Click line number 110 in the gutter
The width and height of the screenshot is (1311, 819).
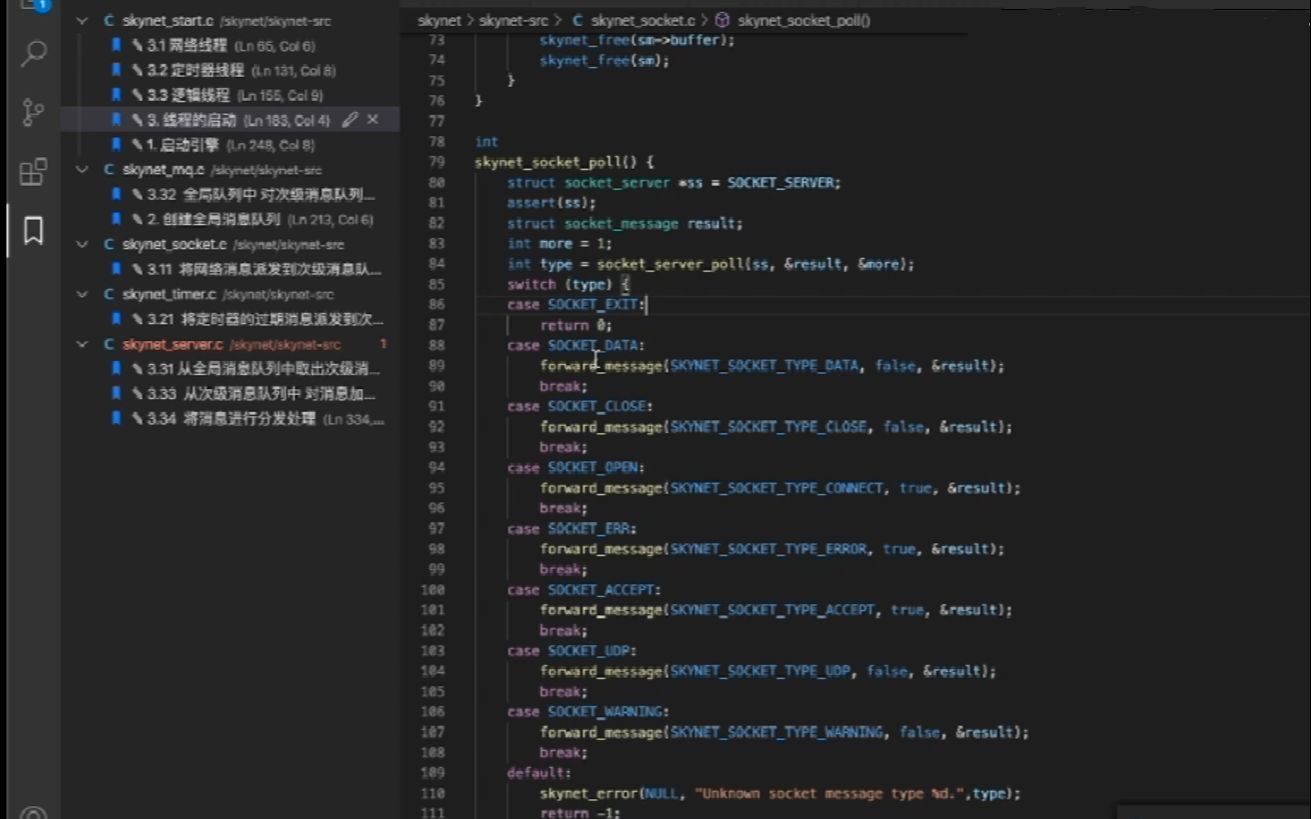click(433, 793)
